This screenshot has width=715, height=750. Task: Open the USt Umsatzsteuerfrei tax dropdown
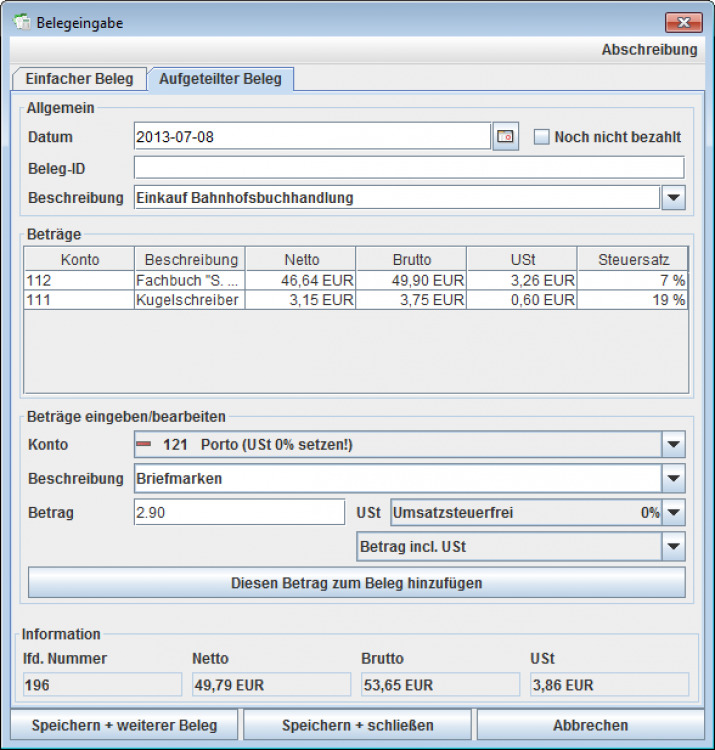pos(673,513)
